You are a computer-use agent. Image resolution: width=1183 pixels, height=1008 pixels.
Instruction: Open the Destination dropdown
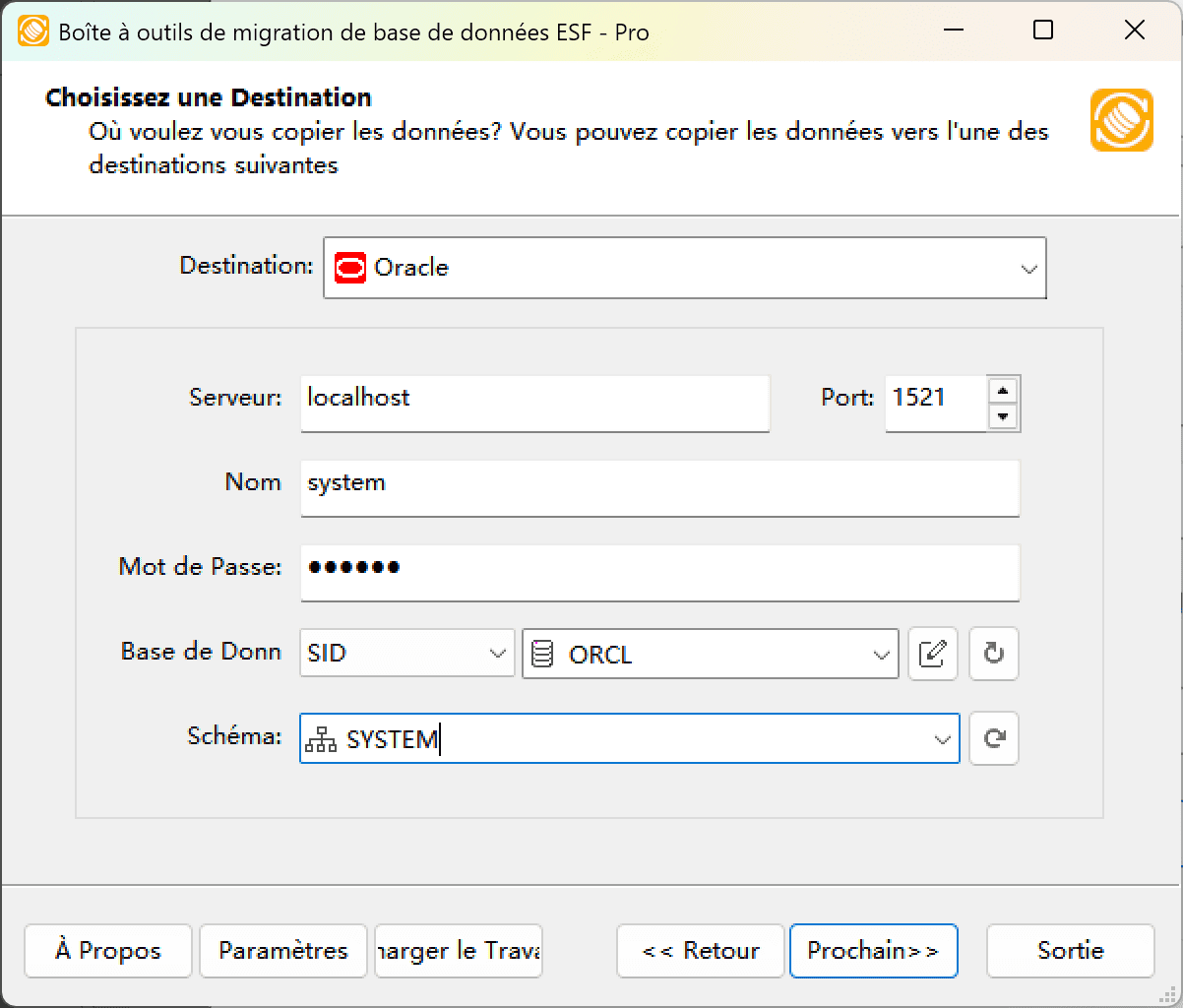[1029, 267]
